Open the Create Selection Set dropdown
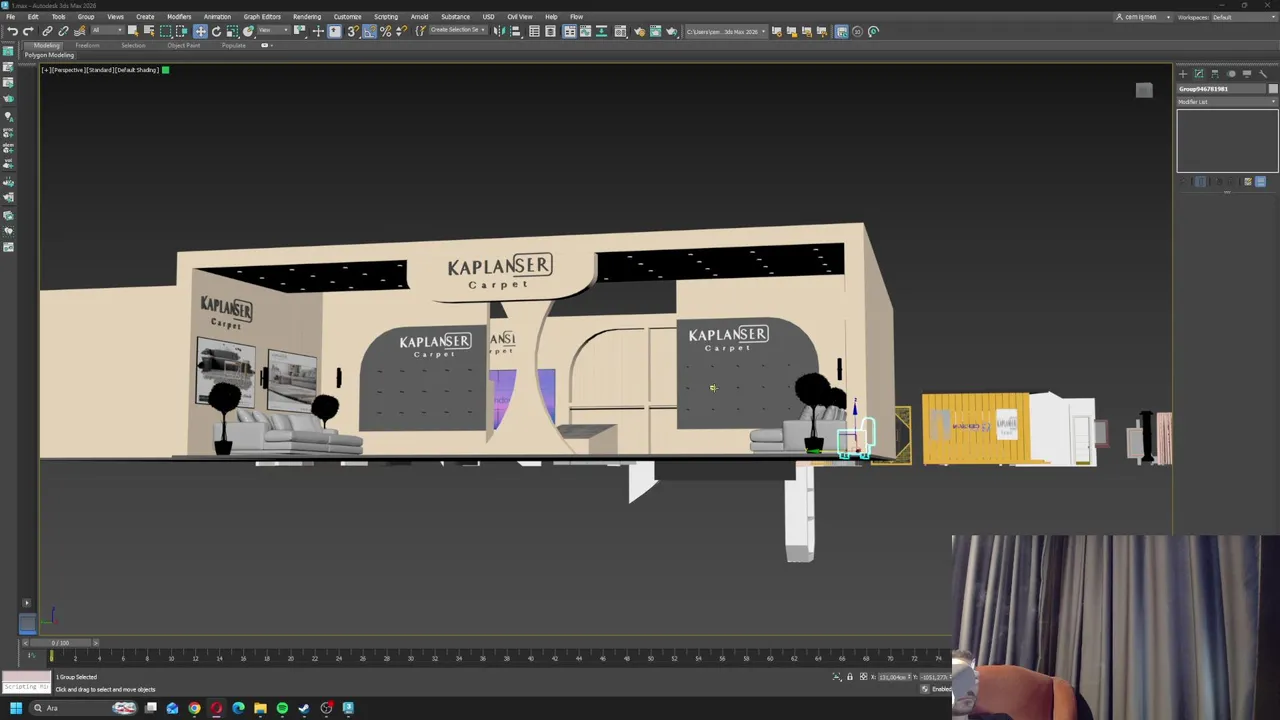Viewport: 1280px width, 720px height. tap(459, 31)
